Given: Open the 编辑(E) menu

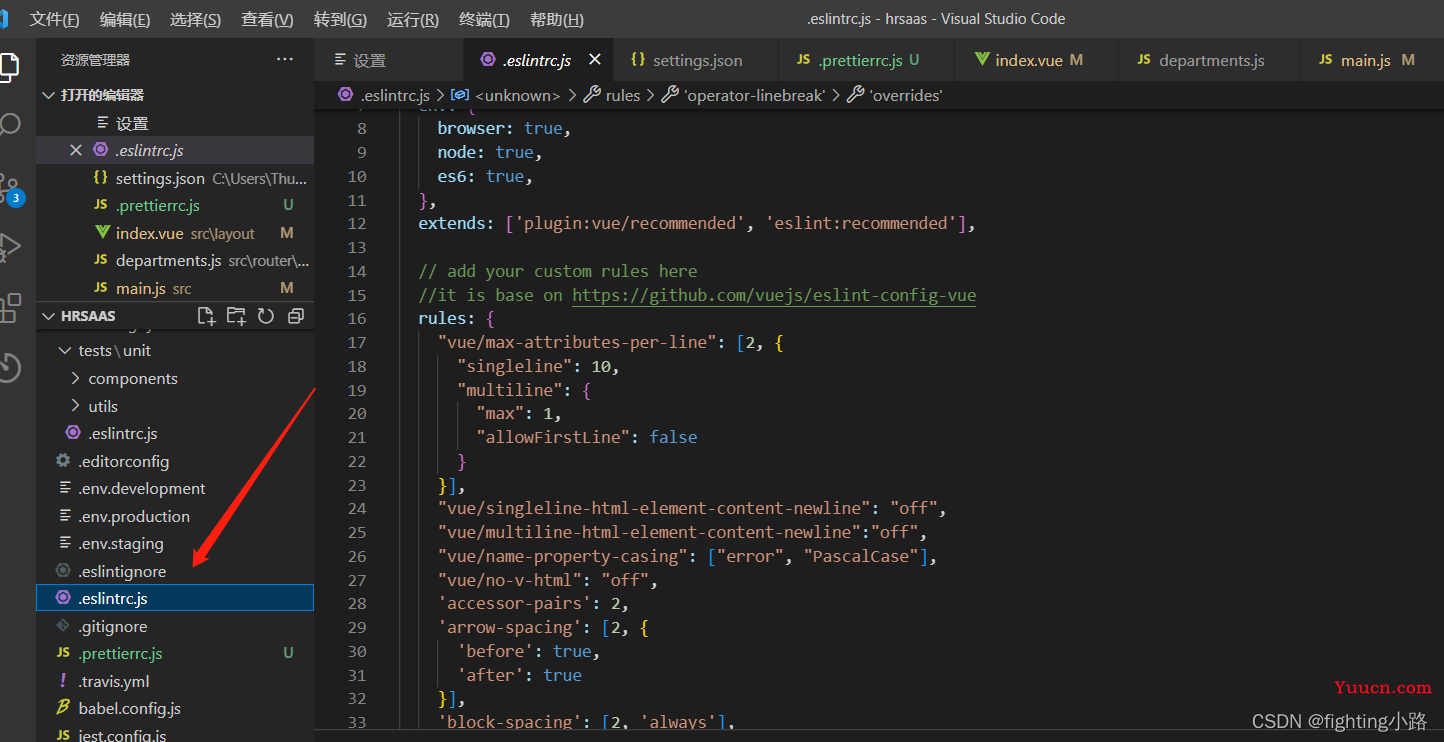Looking at the screenshot, I should coord(125,20).
